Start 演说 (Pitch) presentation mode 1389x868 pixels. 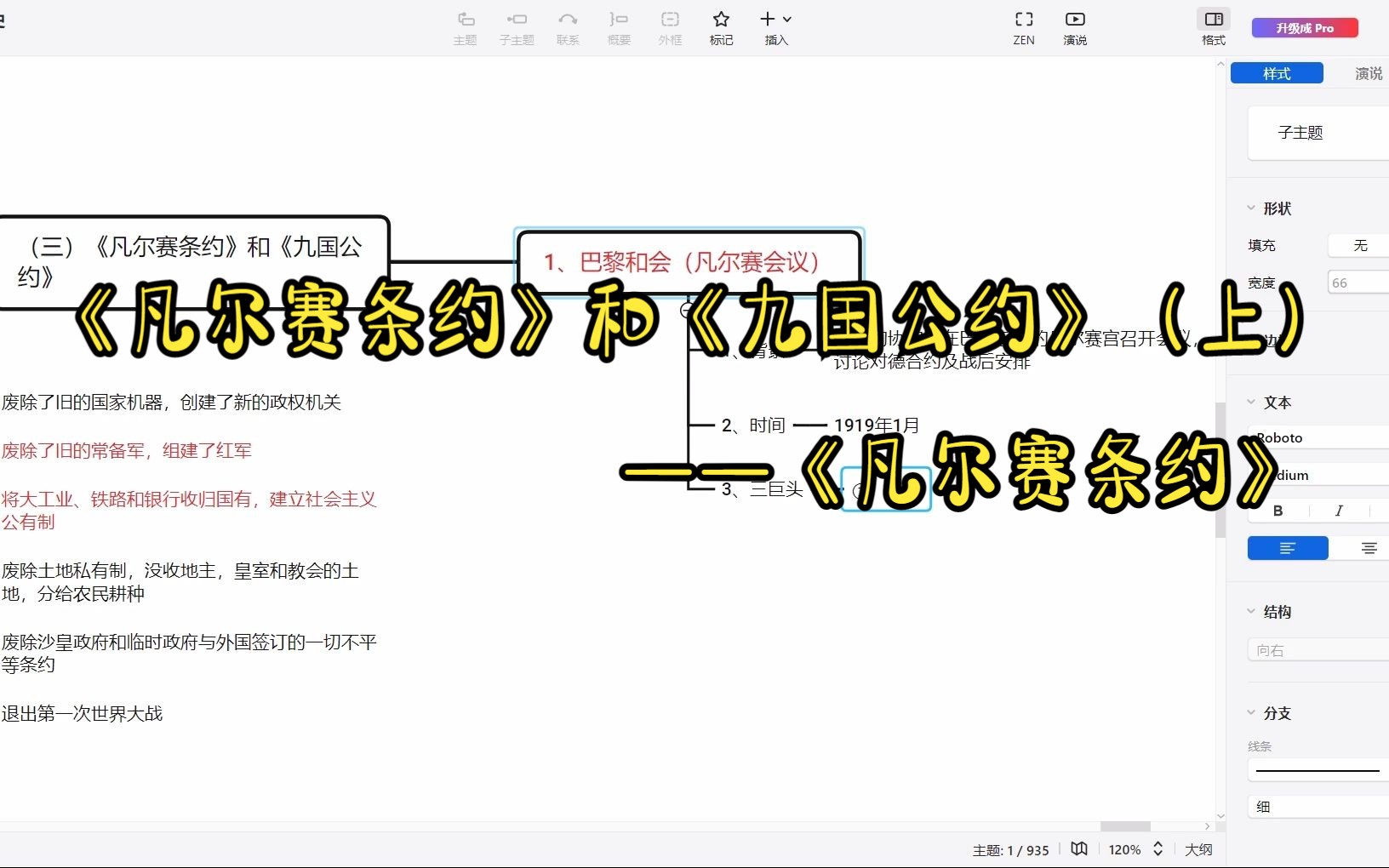pos(1075,28)
